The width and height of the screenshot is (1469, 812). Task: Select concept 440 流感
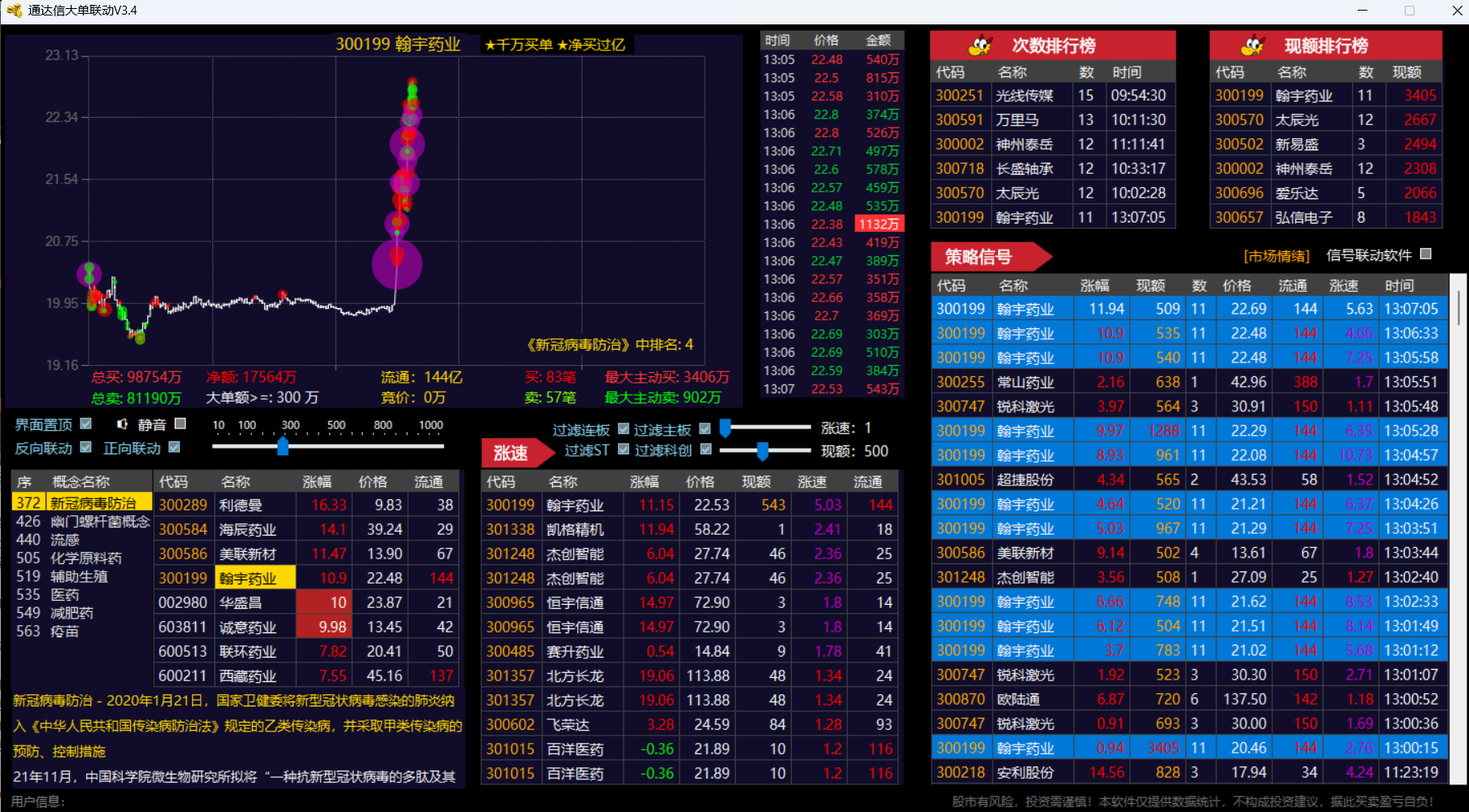(x=82, y=539)
